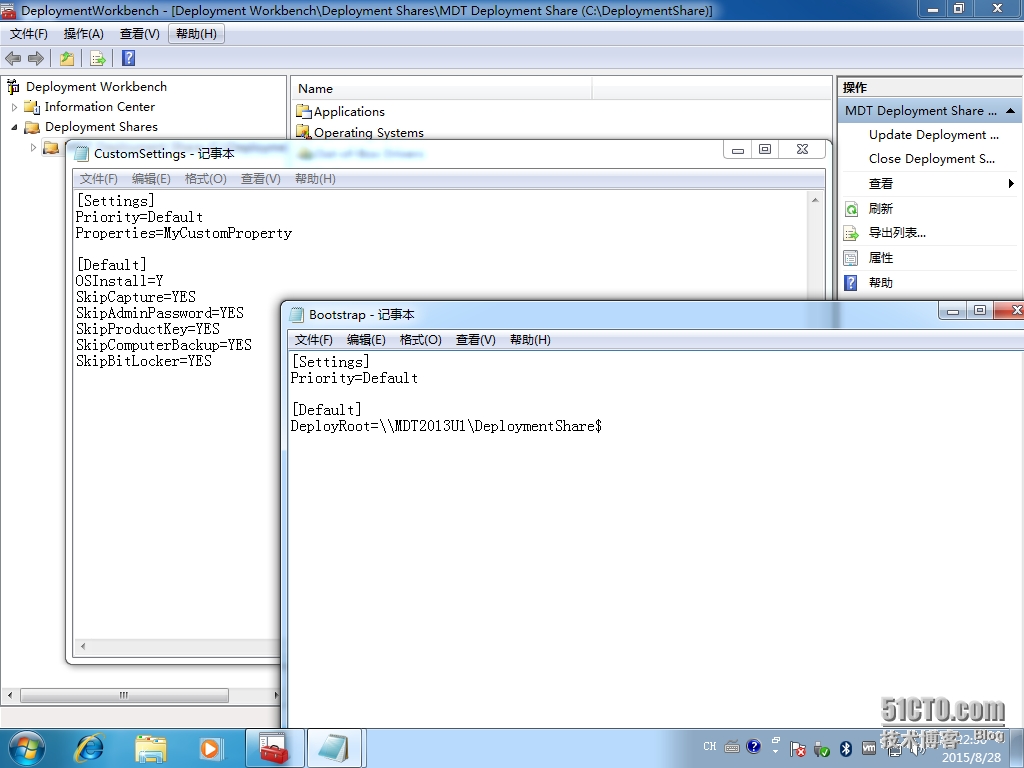Click the properties (属性) icon in actions pane
1024x768 pixels.
(x=851, y=258)
